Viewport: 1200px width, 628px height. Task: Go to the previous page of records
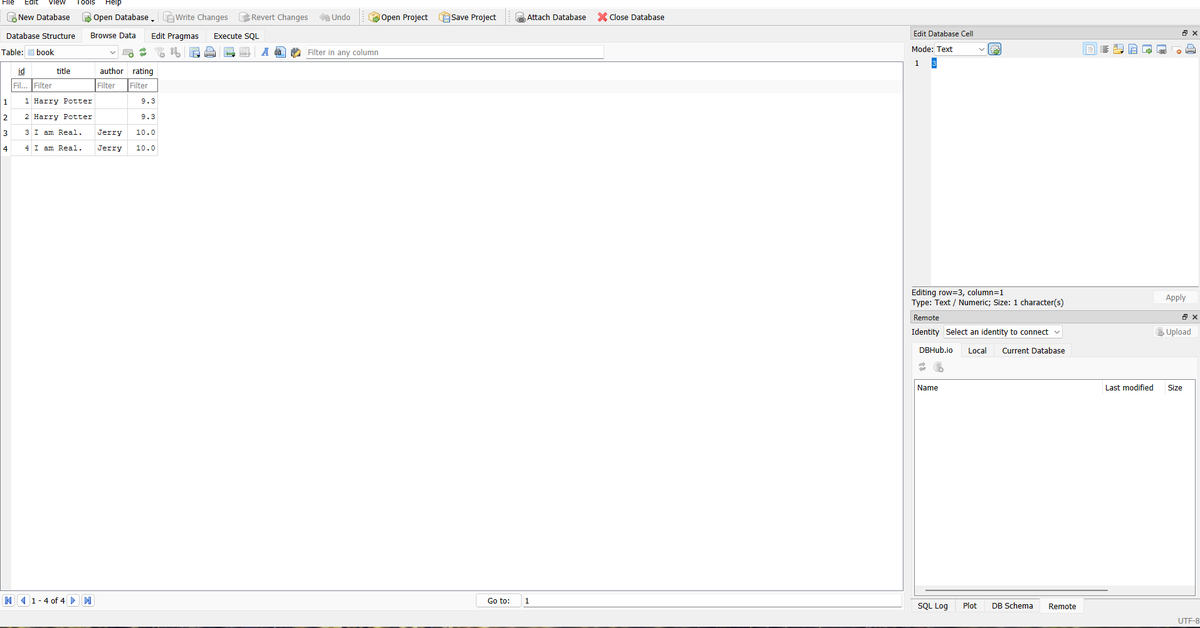pos(23,601)
